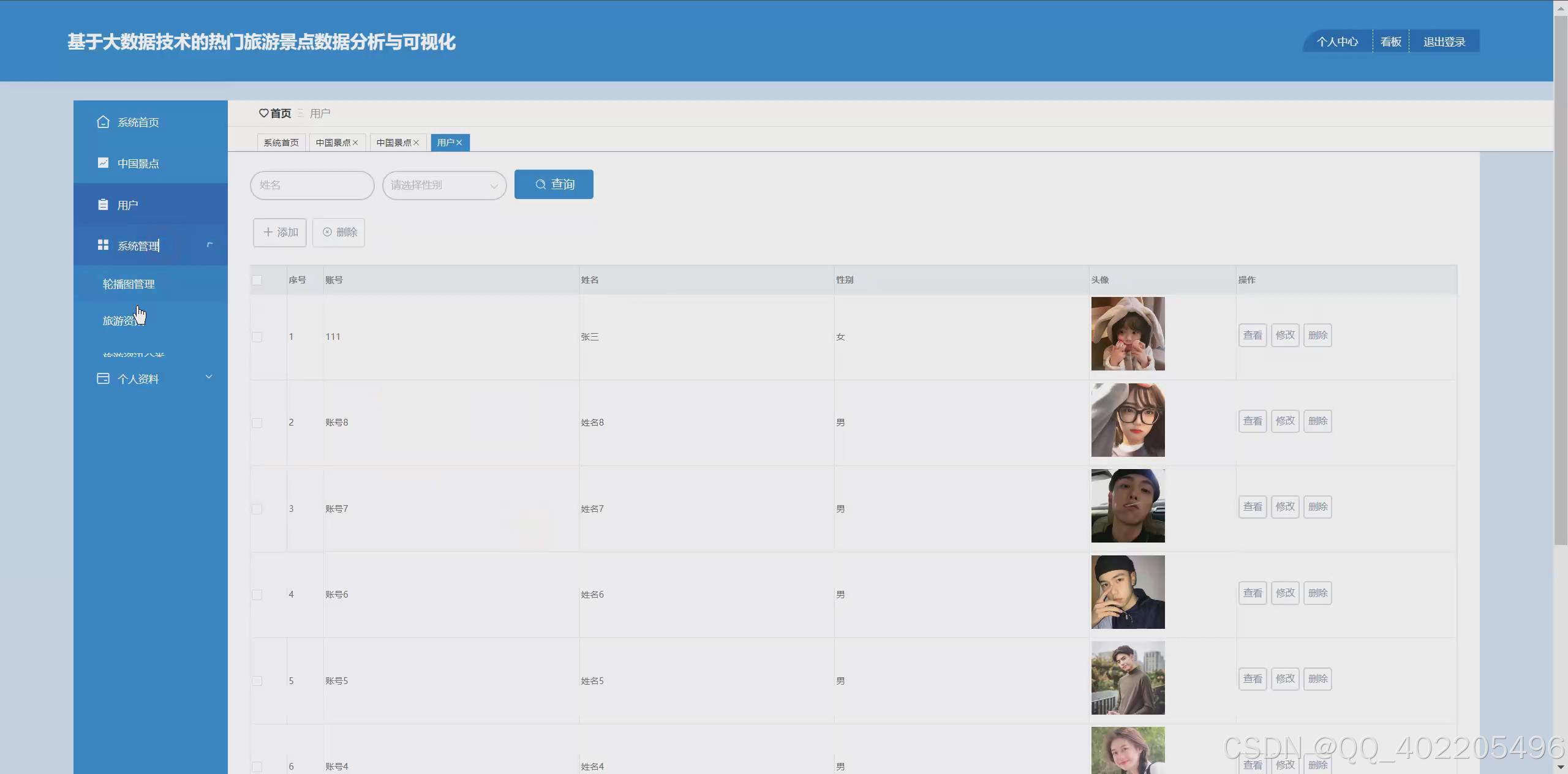This screenshot has width=1568, height=774.
Task: Close the 用户 tab with its X
Action: (x=459, y=143)
